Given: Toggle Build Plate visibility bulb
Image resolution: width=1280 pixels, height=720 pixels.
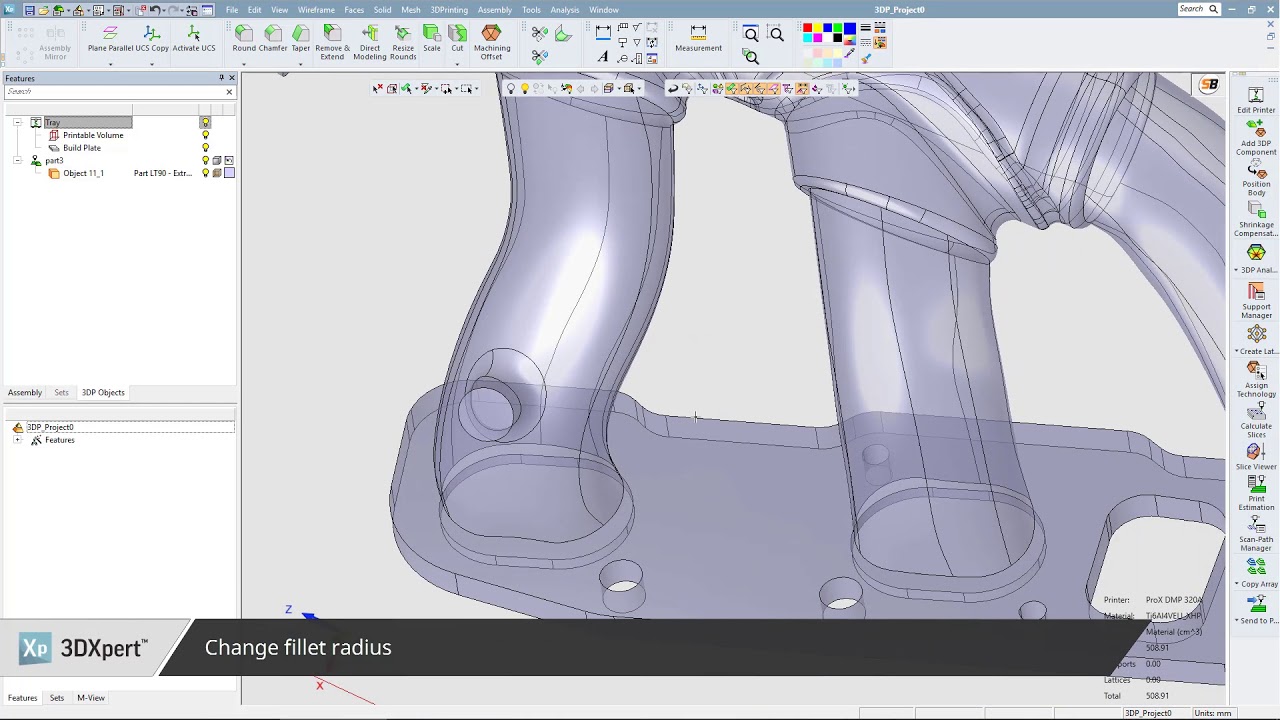Looking at the screenshot, I should [206, 148].
